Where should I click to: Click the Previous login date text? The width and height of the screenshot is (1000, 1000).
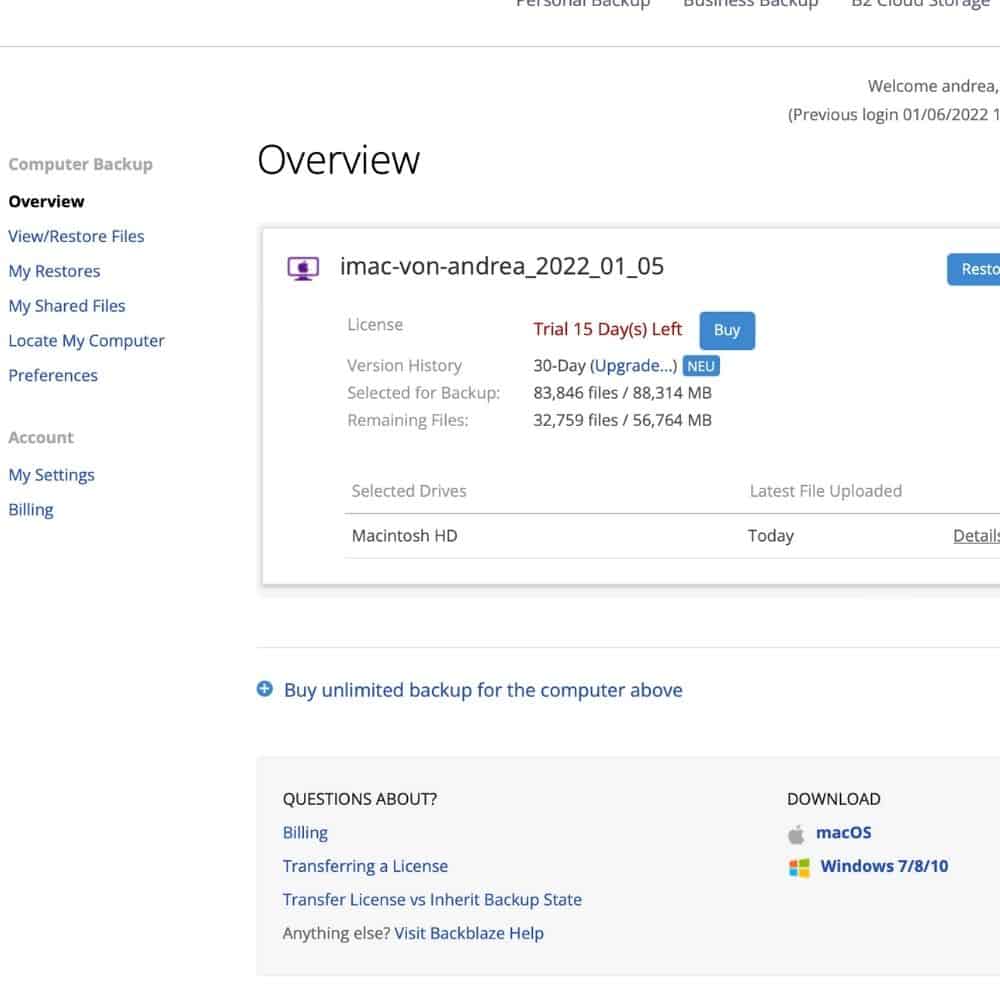click(x=893, y=115)
